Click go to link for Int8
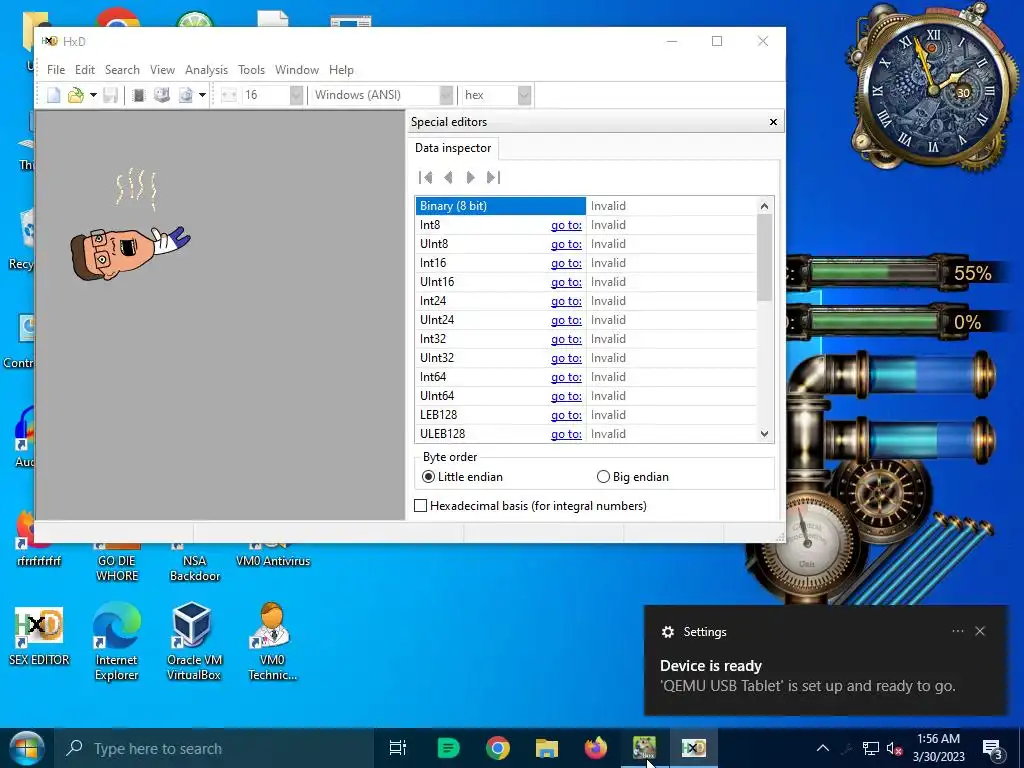The height and width of the screenshot is (768, 1024). (x=566, y=225)
